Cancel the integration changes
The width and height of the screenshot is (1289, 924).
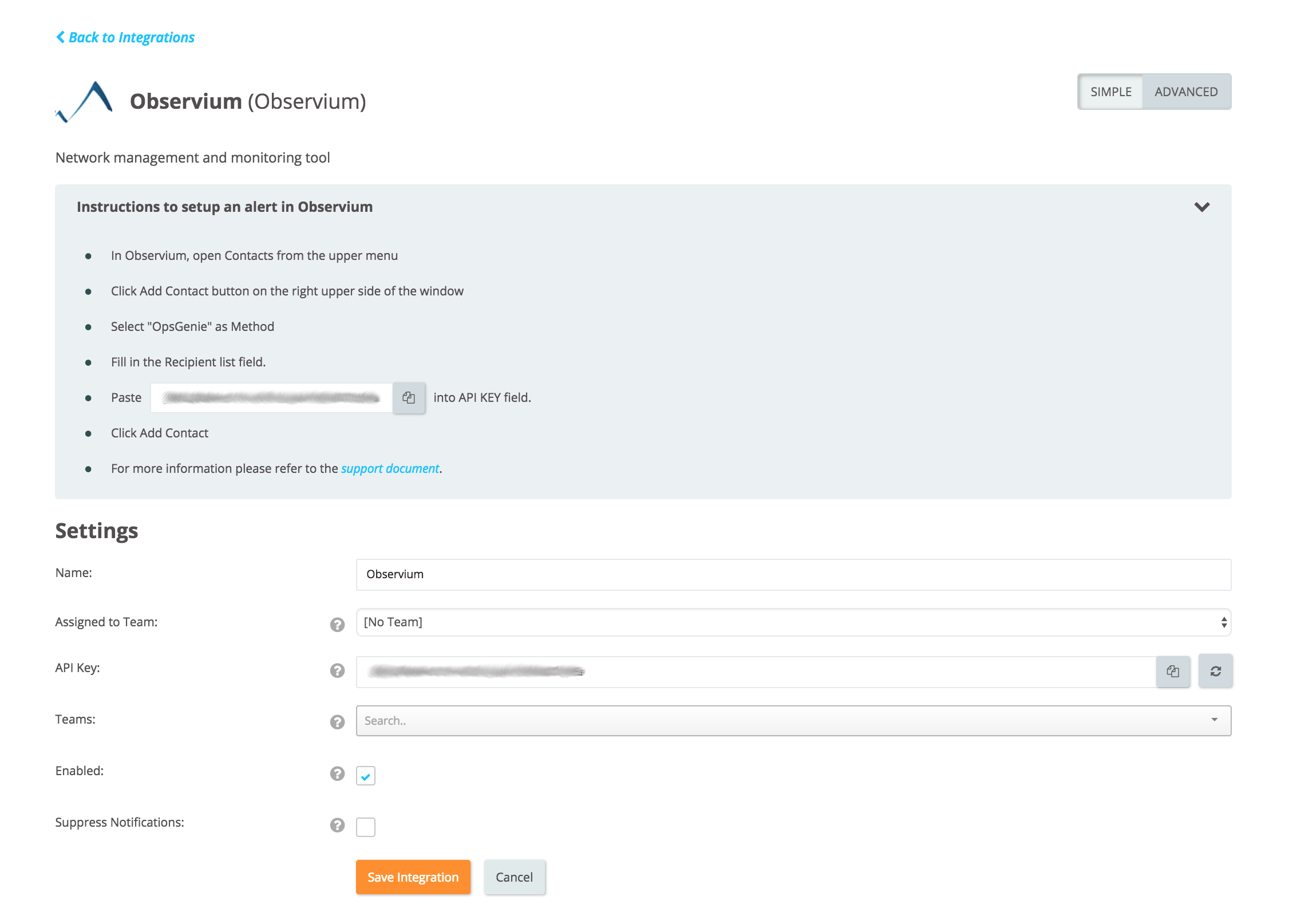[x=514, y=877]
